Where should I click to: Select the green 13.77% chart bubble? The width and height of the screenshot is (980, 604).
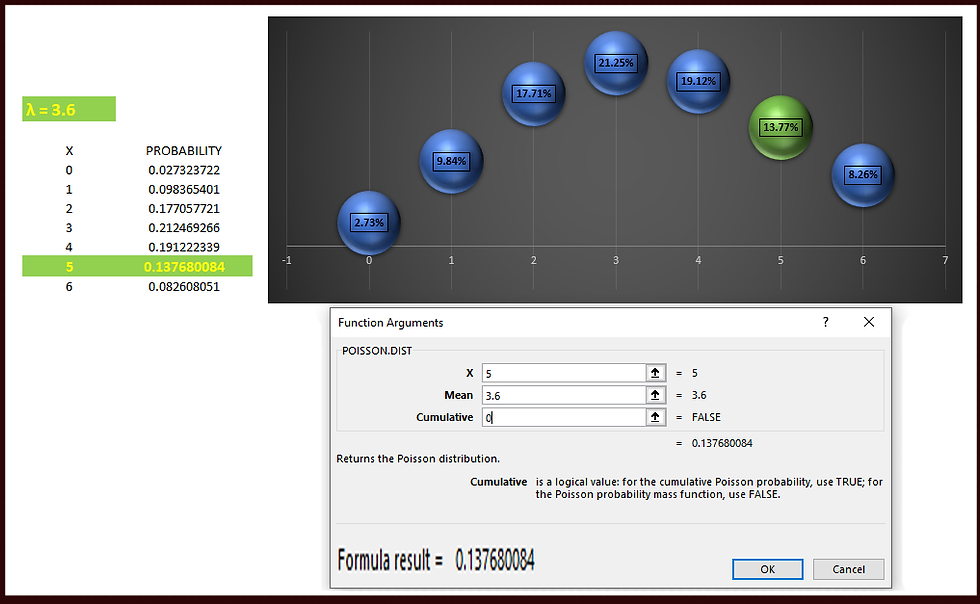pyautogui.click(x=781, y=128)
